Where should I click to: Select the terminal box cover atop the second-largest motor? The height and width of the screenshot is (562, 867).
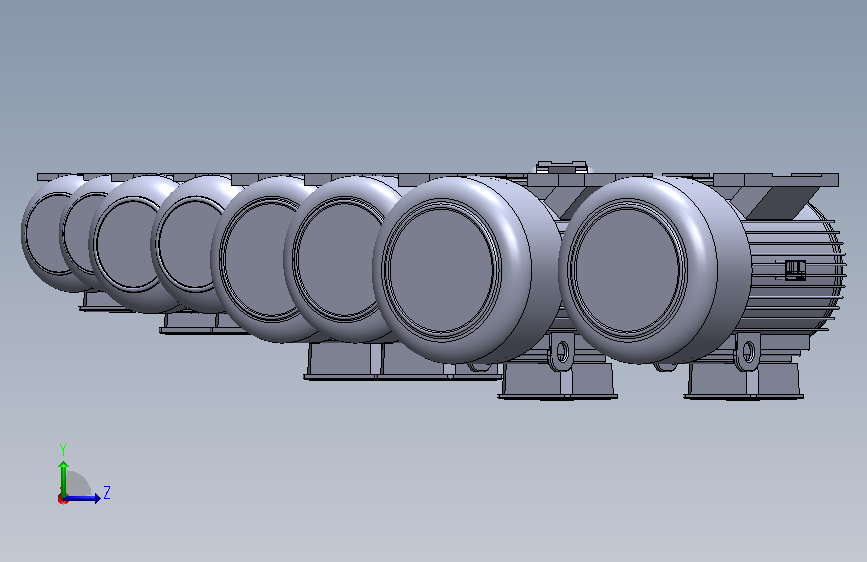point(562,165)
